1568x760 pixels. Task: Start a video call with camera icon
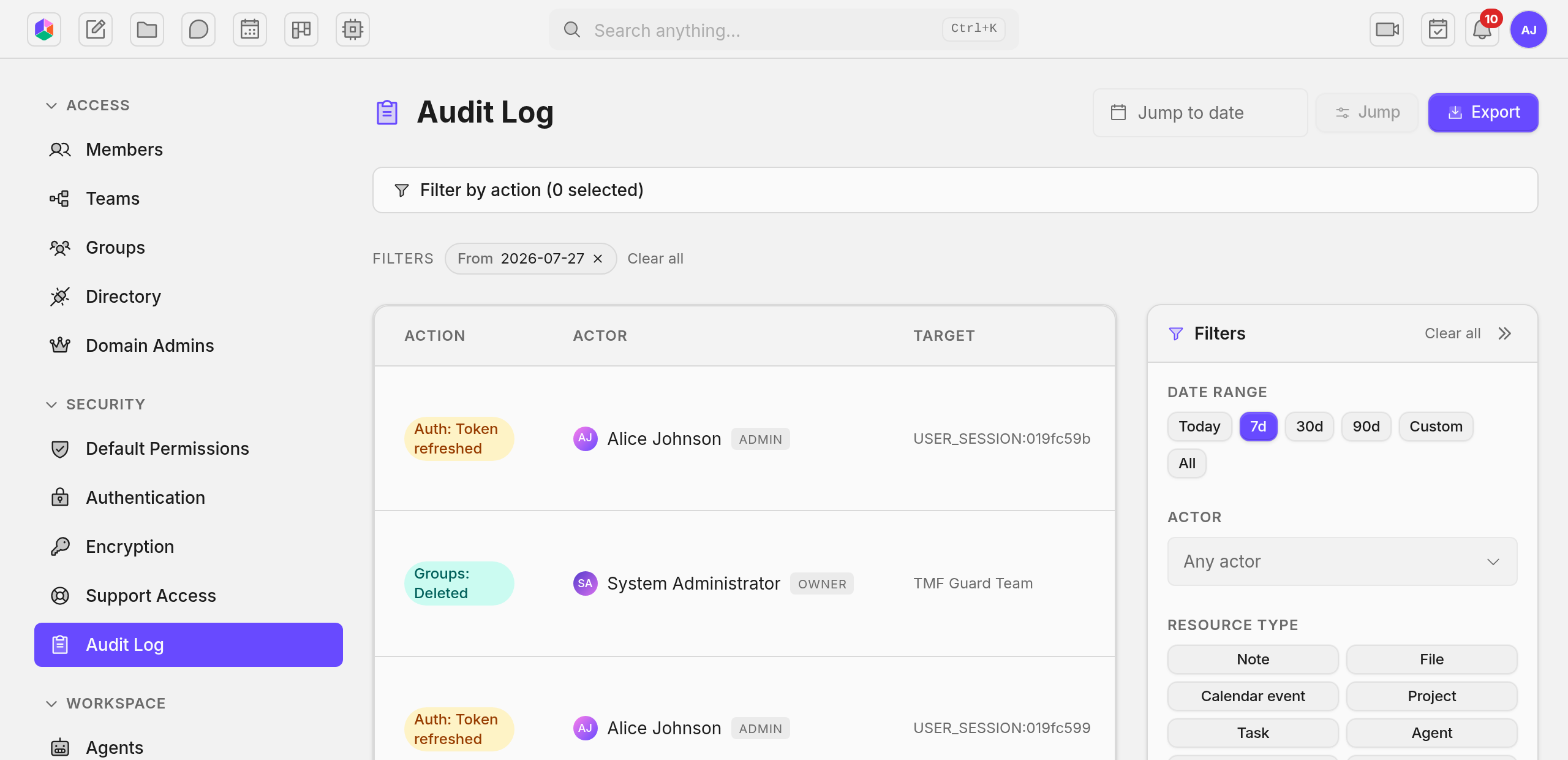[1387, 29]
